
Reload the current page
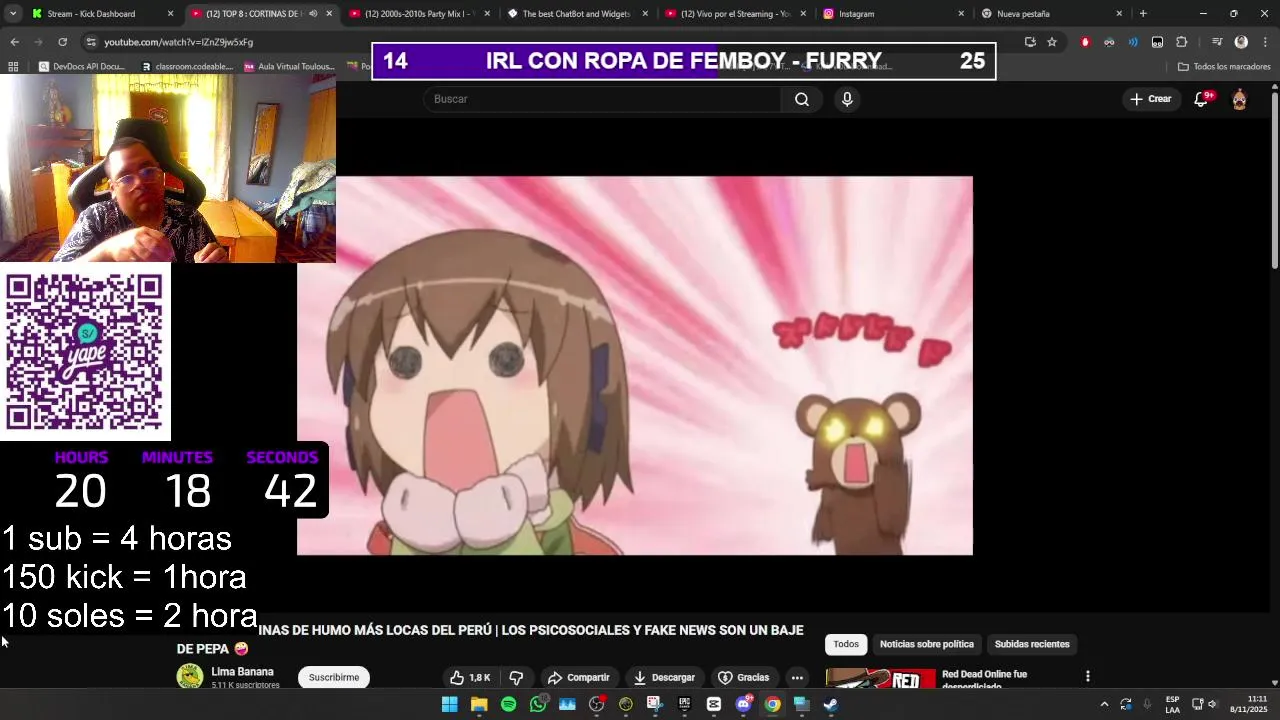[x=62, y=42]
